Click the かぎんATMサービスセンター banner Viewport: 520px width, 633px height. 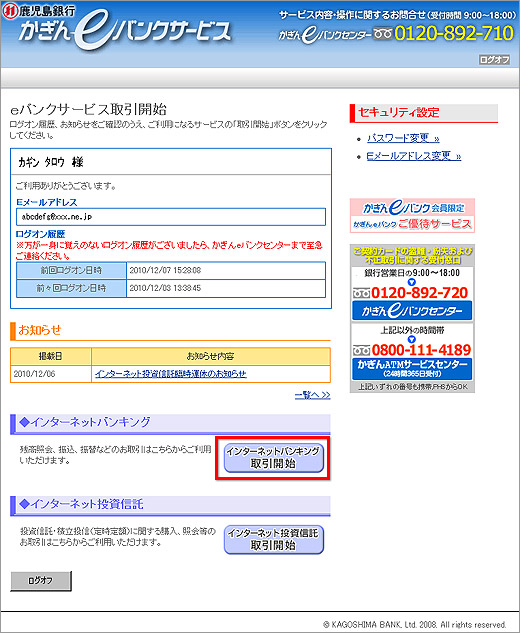[412, 369]
